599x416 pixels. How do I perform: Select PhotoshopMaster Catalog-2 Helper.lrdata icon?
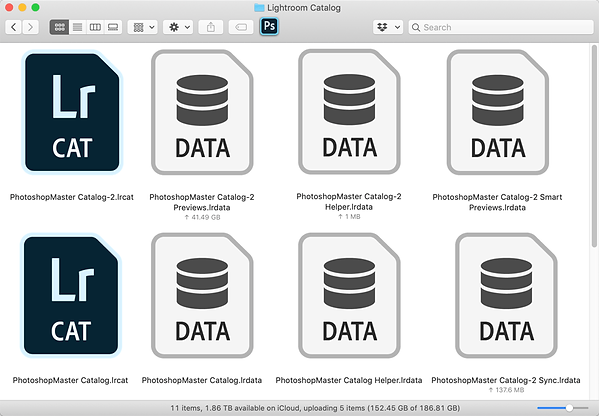coord(349,112)
